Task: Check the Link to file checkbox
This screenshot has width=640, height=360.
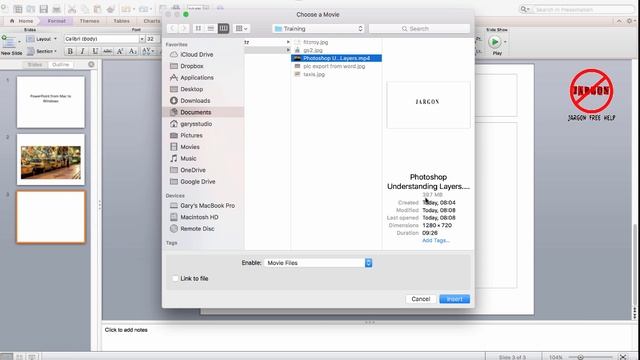Action: pyautogui.click(x=175, y=278)
